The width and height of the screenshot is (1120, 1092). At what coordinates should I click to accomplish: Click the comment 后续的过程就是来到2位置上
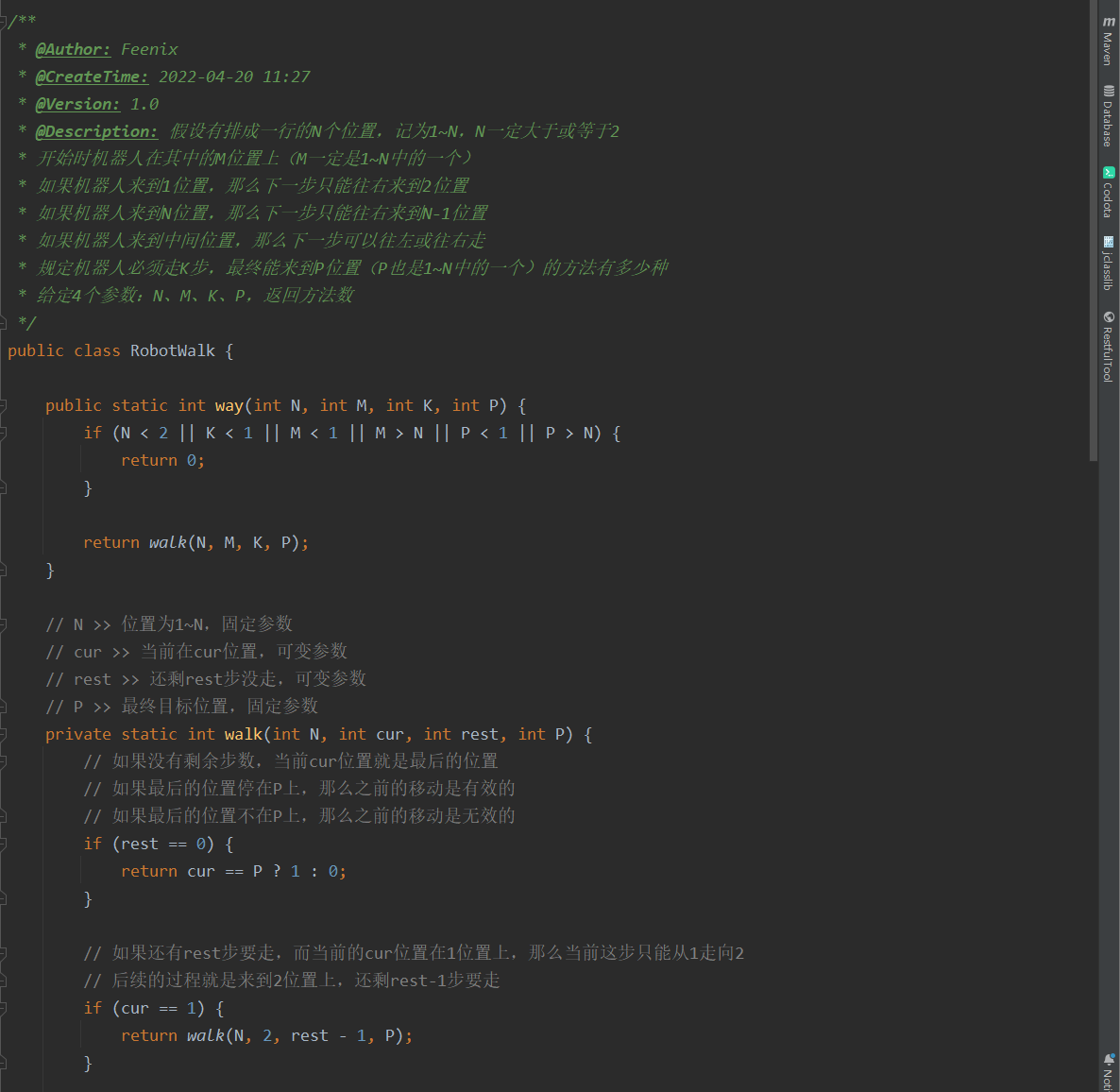click(292, 981)
